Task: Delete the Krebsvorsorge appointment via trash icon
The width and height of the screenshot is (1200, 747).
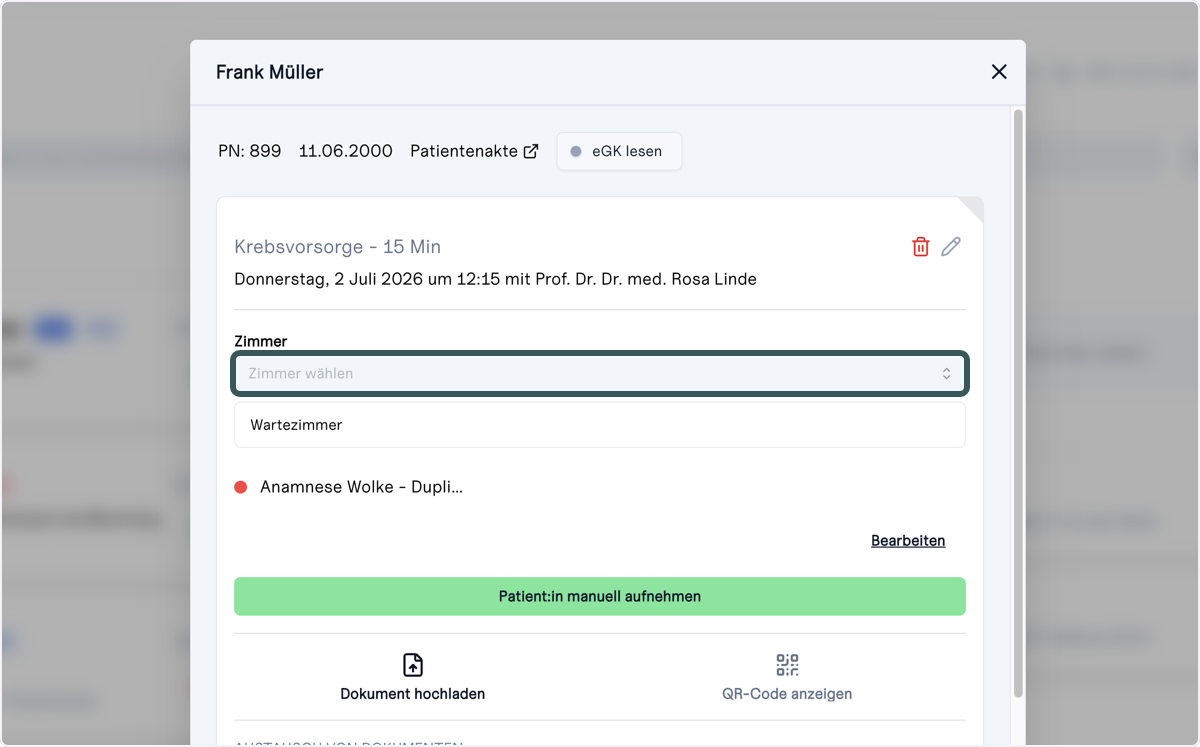Action: pos(921,247)
